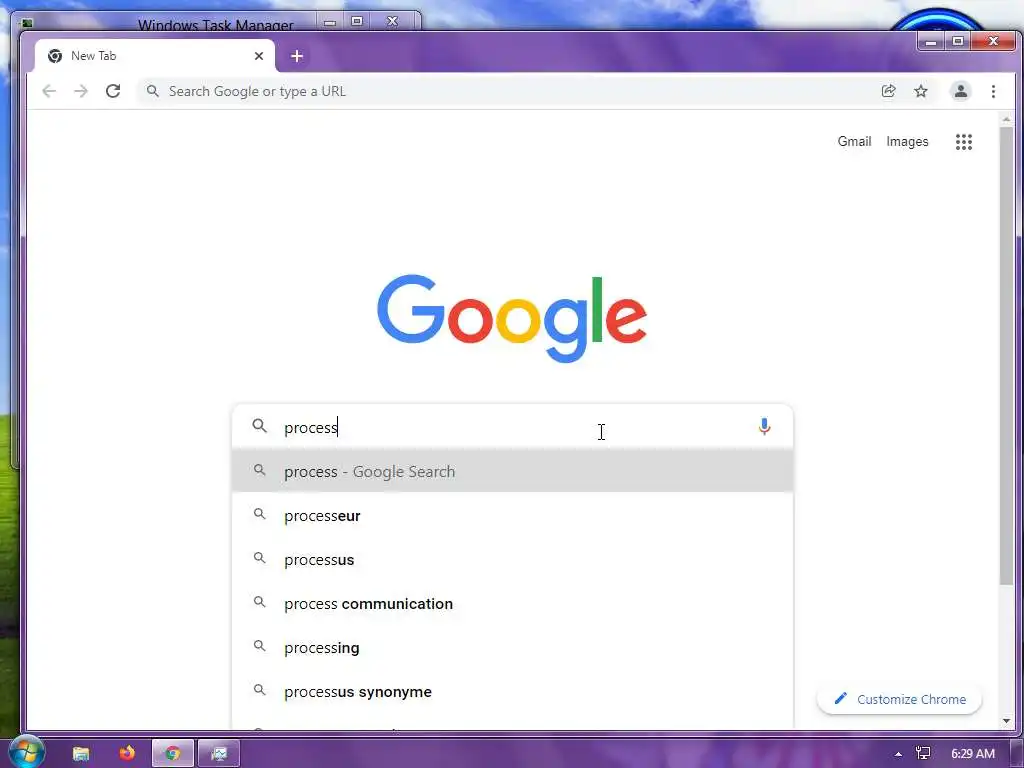Open the Images link
1024x768 pixels.
(x=907, y=142)
